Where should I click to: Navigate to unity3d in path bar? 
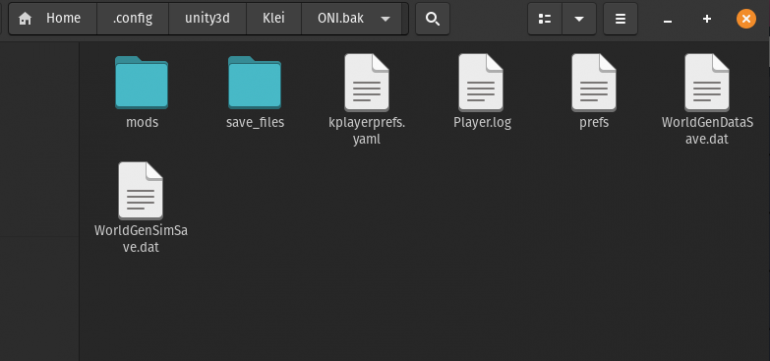[x=207, y=19]
